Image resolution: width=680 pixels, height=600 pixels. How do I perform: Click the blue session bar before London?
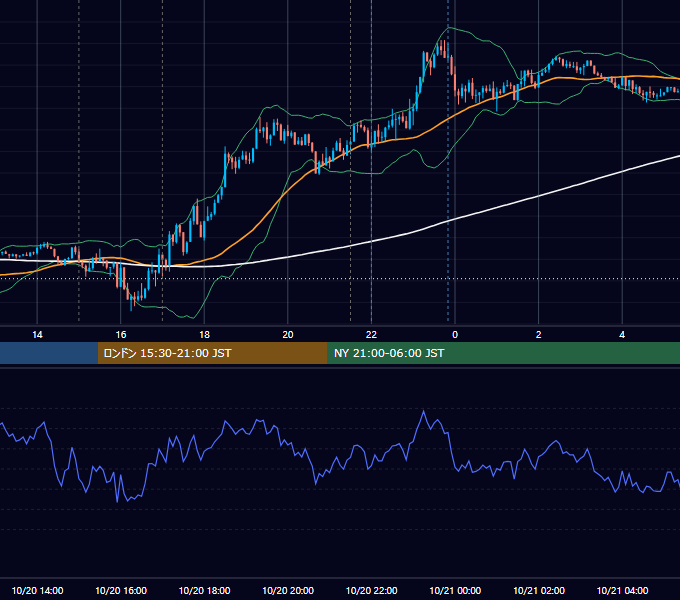[x=49, y=353]
